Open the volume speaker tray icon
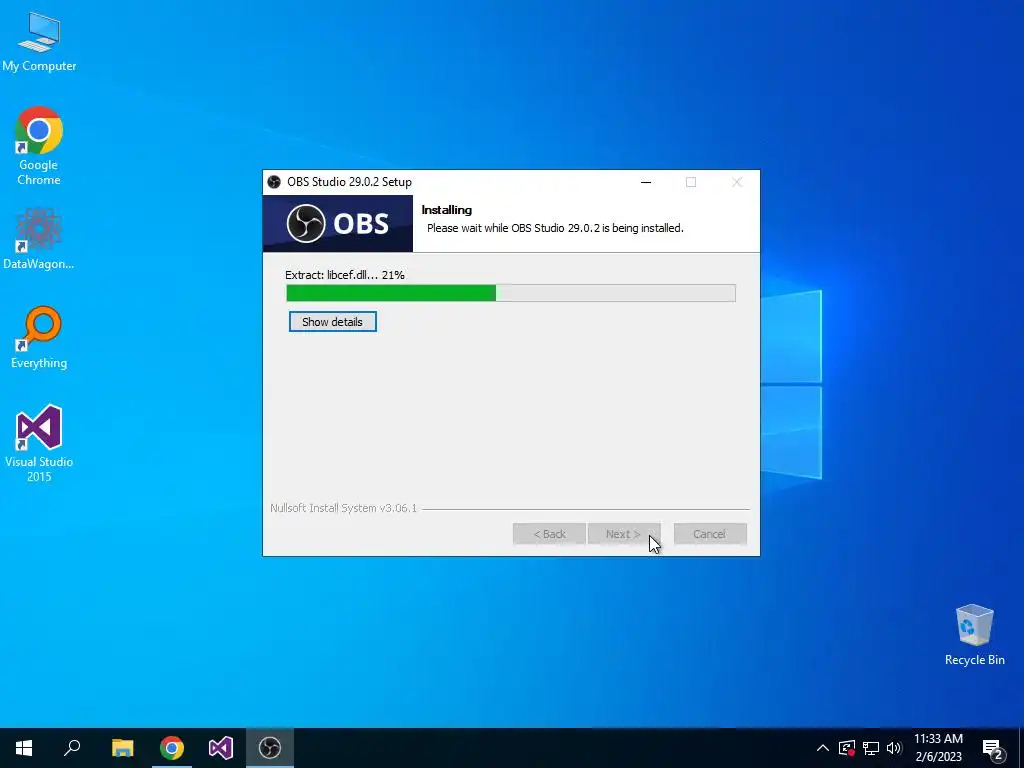This screenshot has width=1024, height=768. 894,748
